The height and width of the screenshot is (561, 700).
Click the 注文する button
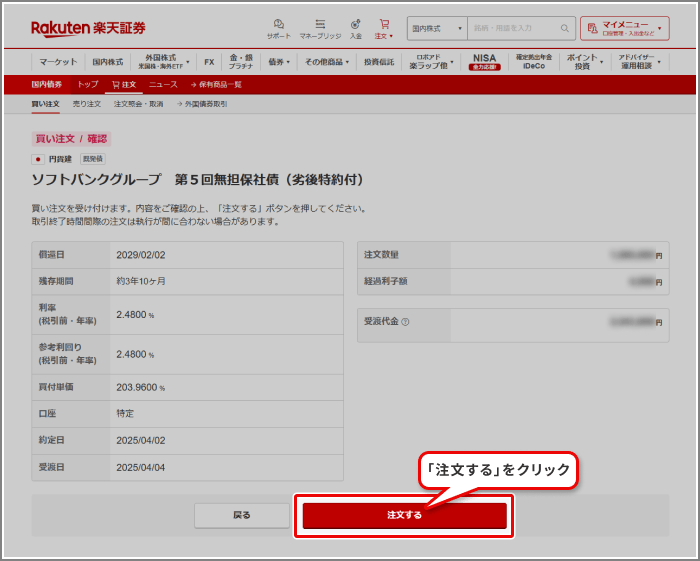pos(404,515)
